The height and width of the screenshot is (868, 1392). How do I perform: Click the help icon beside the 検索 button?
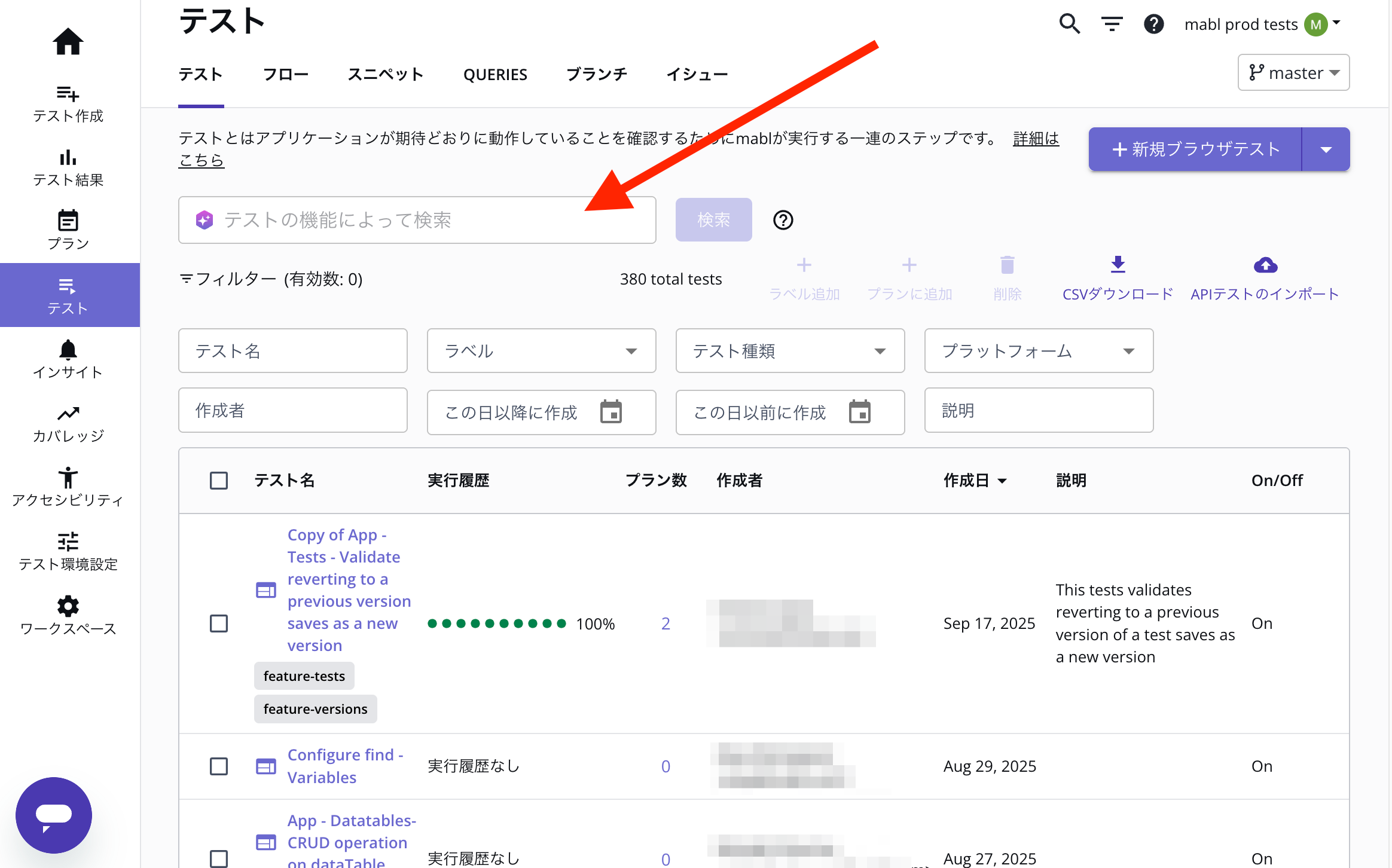tap(783, 220)
